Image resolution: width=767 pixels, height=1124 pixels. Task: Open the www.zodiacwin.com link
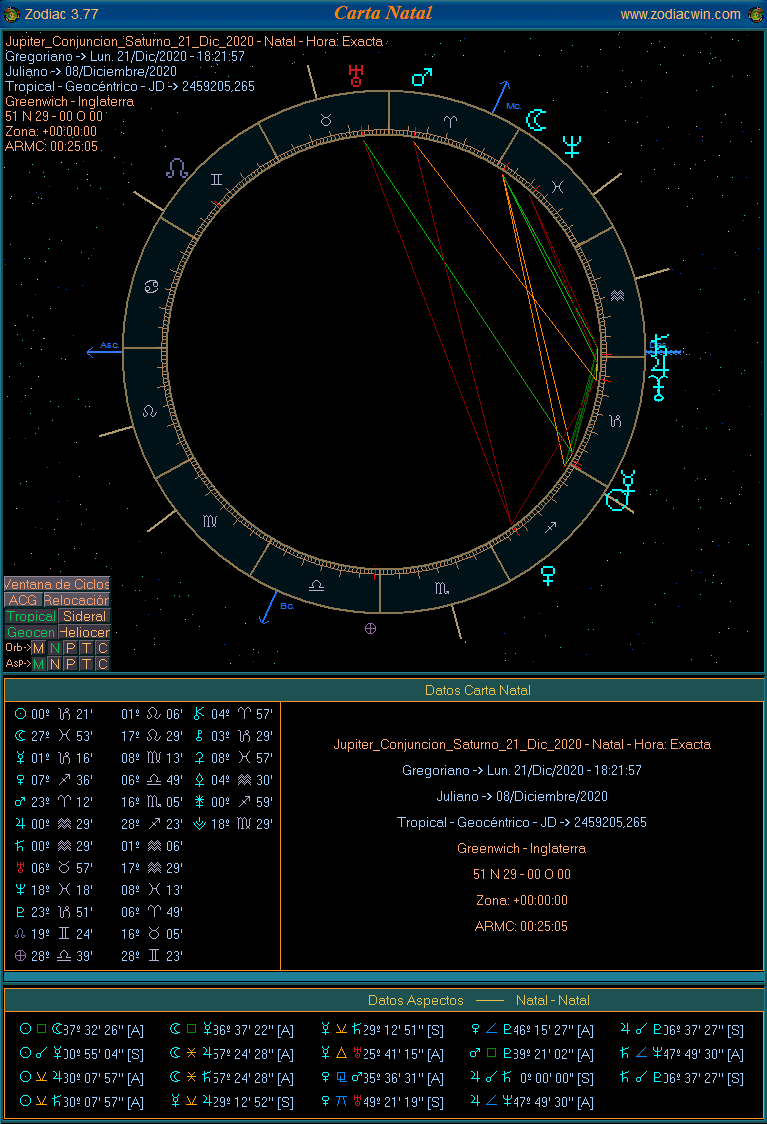(680, 14)
